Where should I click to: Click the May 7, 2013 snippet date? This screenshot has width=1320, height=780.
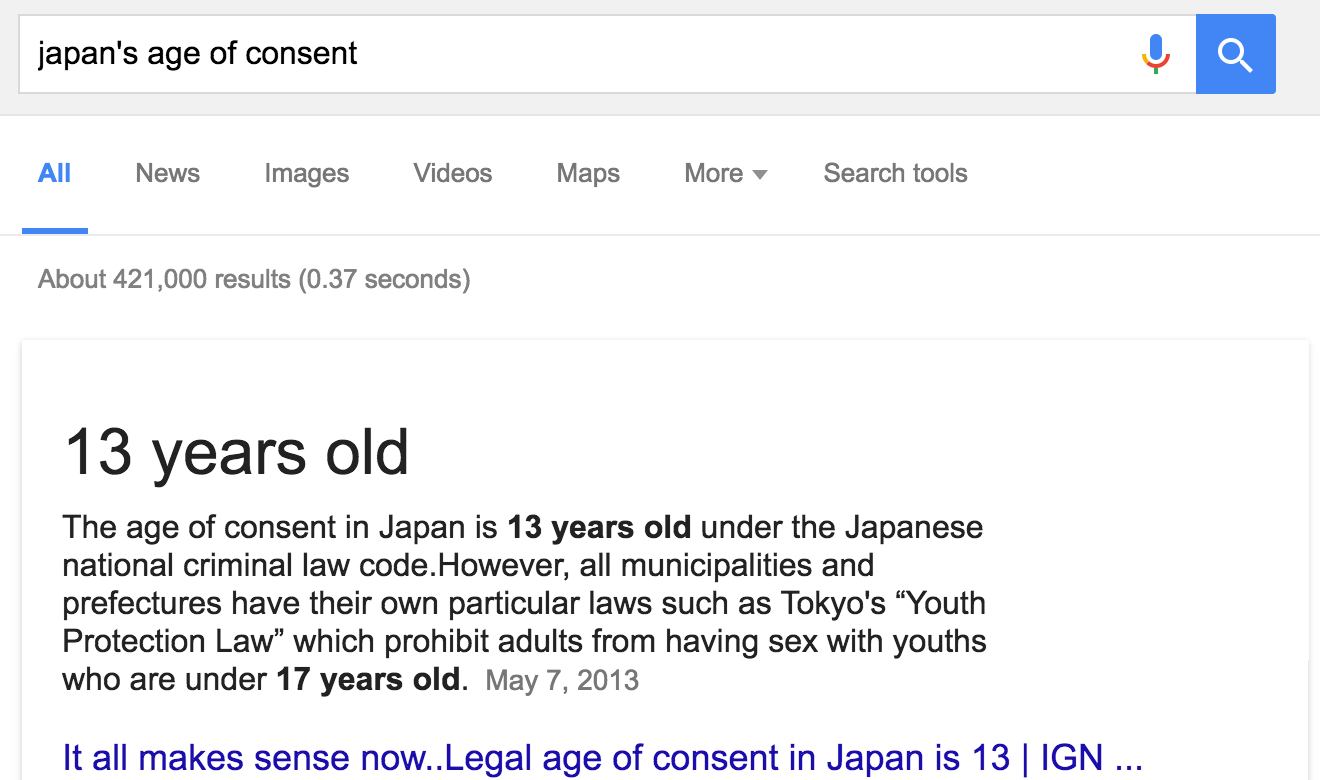562,681
